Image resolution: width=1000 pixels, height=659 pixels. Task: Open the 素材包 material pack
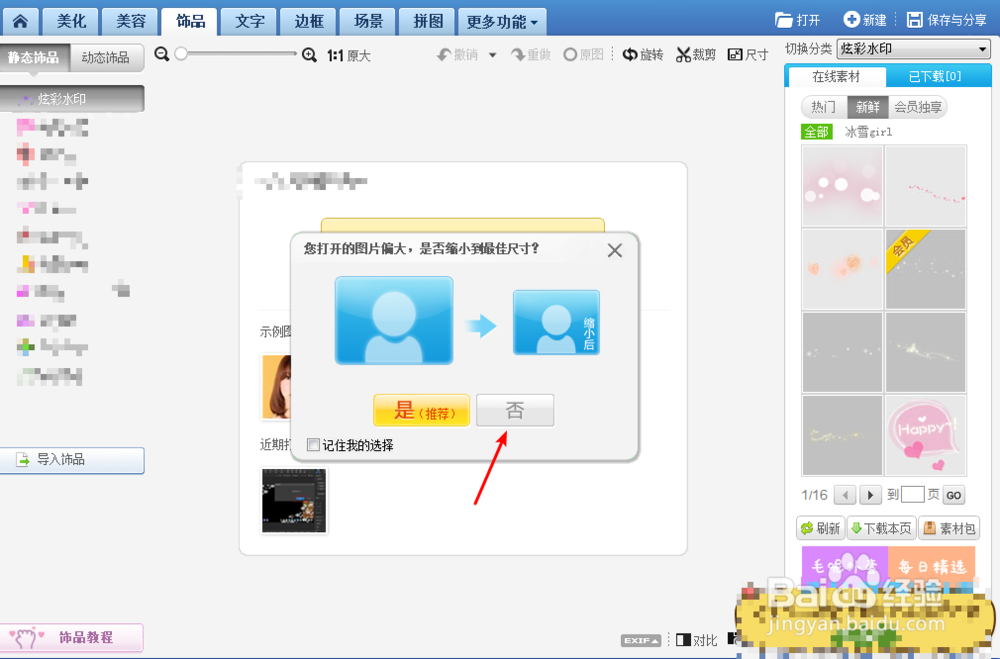point(948,528)
